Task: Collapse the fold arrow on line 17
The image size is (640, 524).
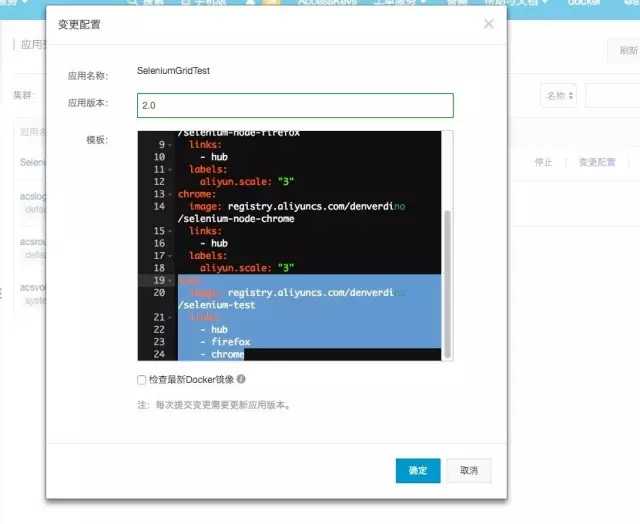Action: click(x=170, y=256)
